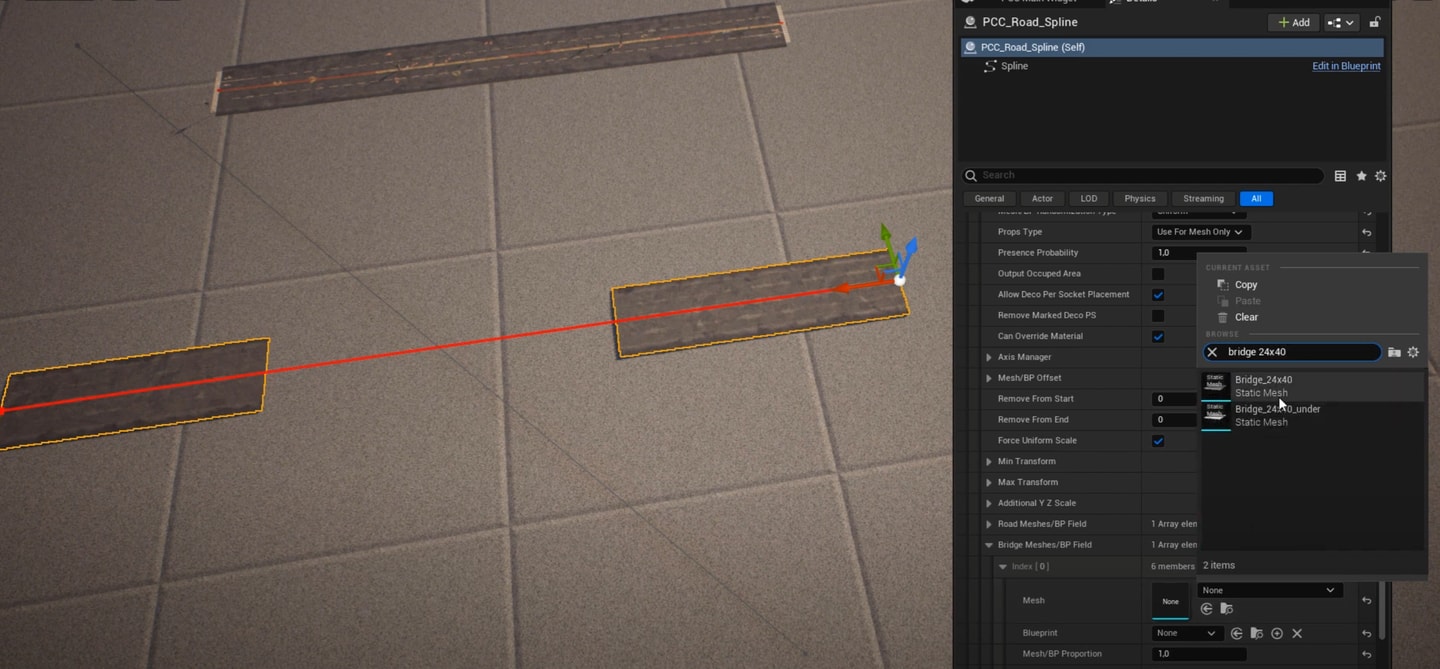
Task: Reset the Mesh property to default
Action: tap(1367, 601)
